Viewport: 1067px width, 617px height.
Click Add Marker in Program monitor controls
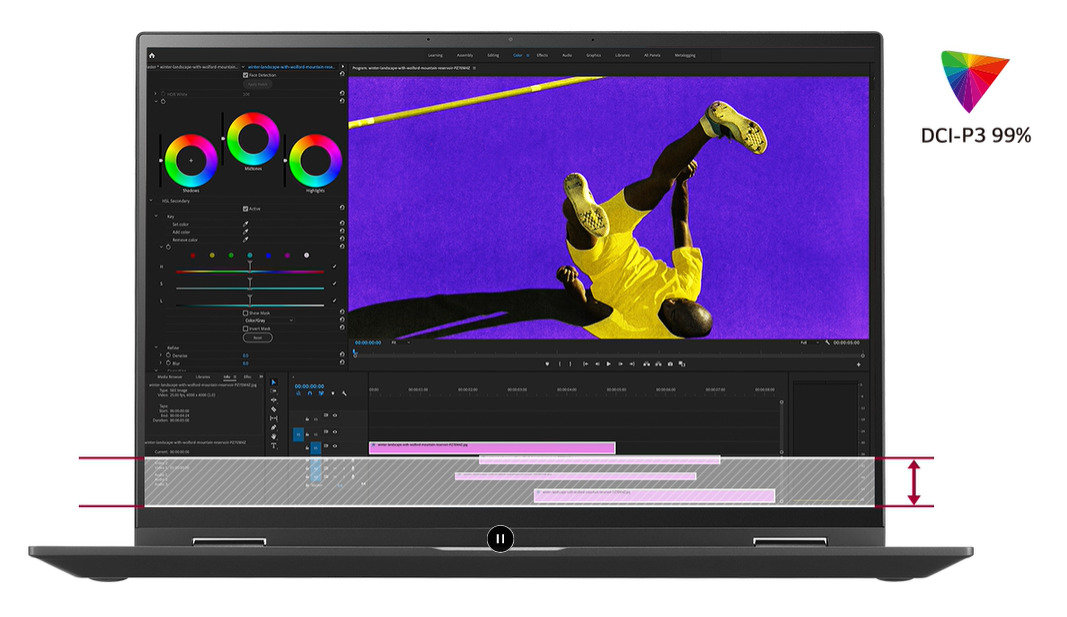547,364
